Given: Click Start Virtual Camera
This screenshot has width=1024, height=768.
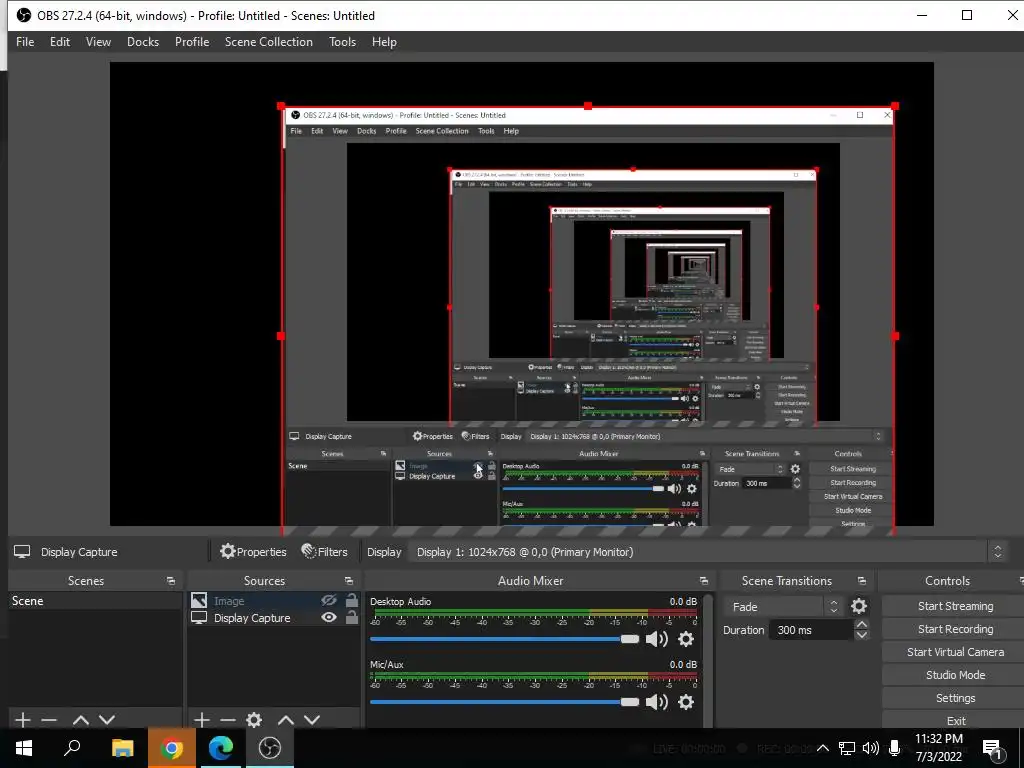Looking at the screenshot, I should pos(955,652).
